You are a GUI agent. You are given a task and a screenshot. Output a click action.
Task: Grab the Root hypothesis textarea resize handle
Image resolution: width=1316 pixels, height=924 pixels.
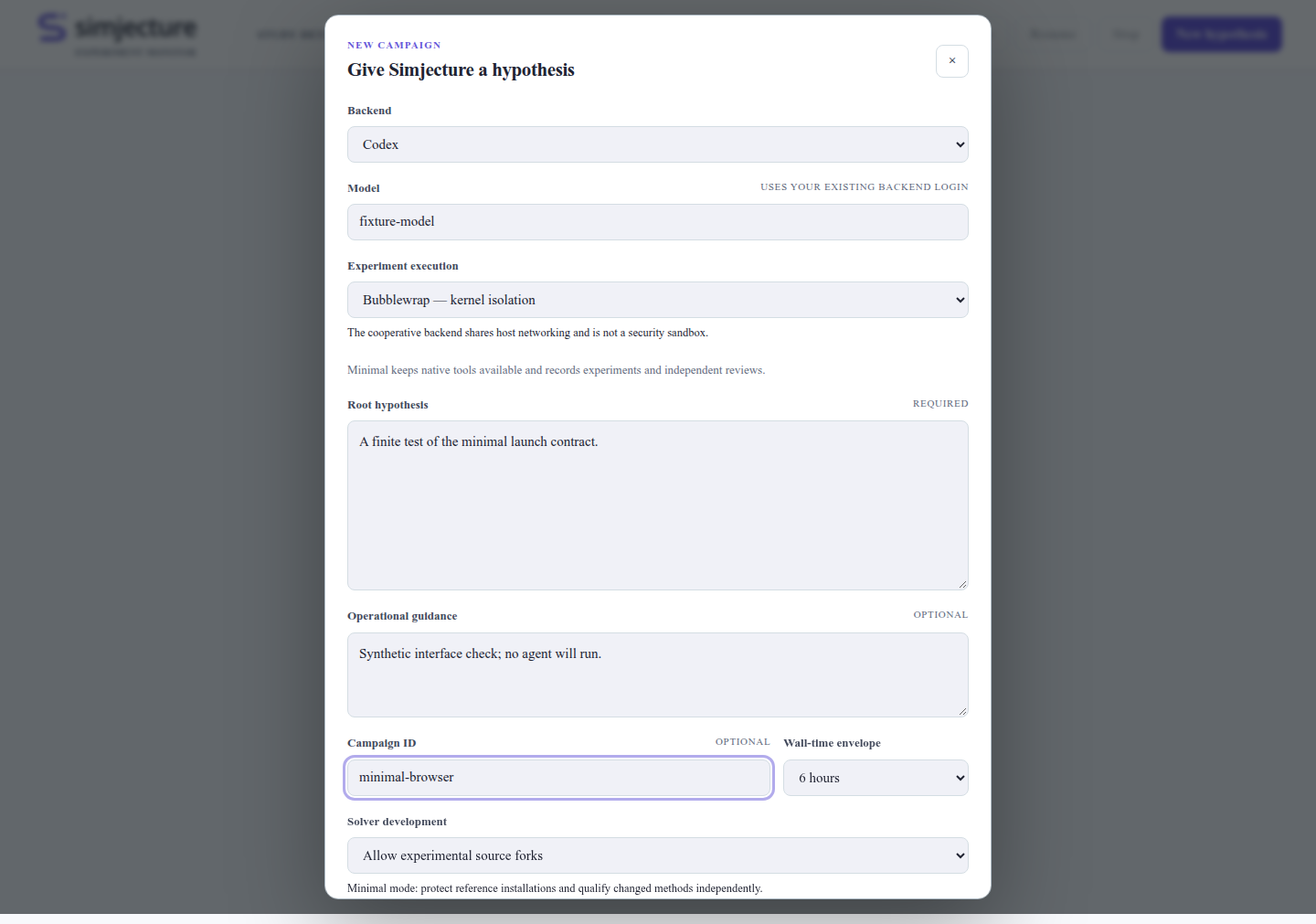[x=962, y=584]
